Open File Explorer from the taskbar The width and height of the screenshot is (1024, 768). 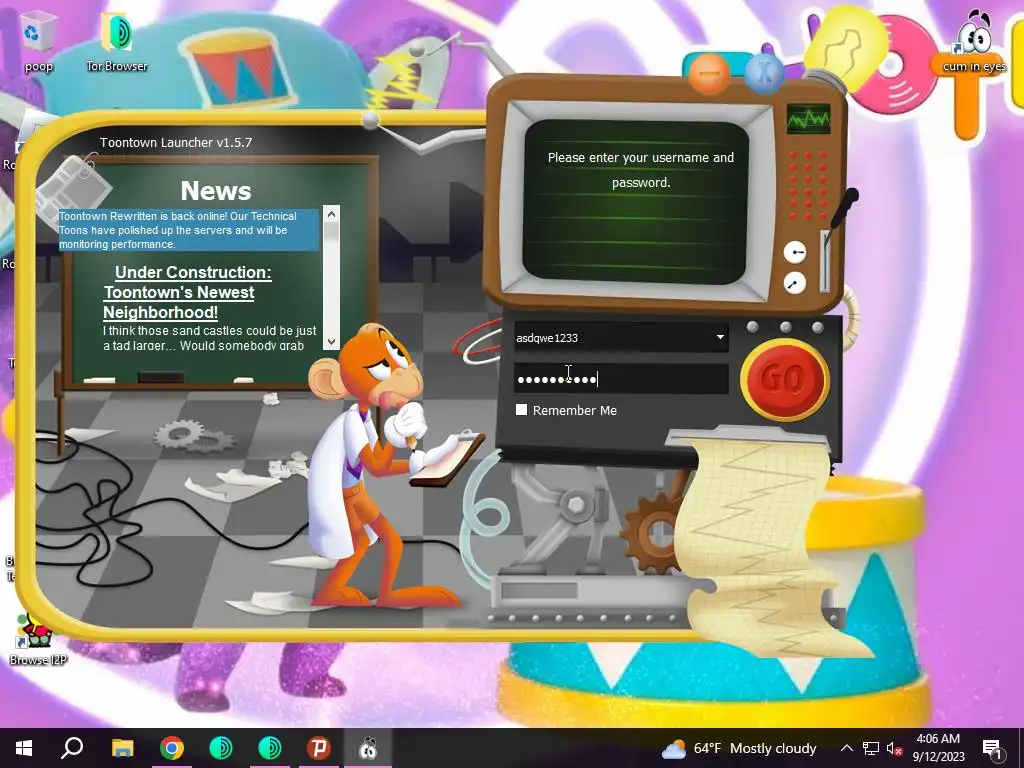(122, 748)
